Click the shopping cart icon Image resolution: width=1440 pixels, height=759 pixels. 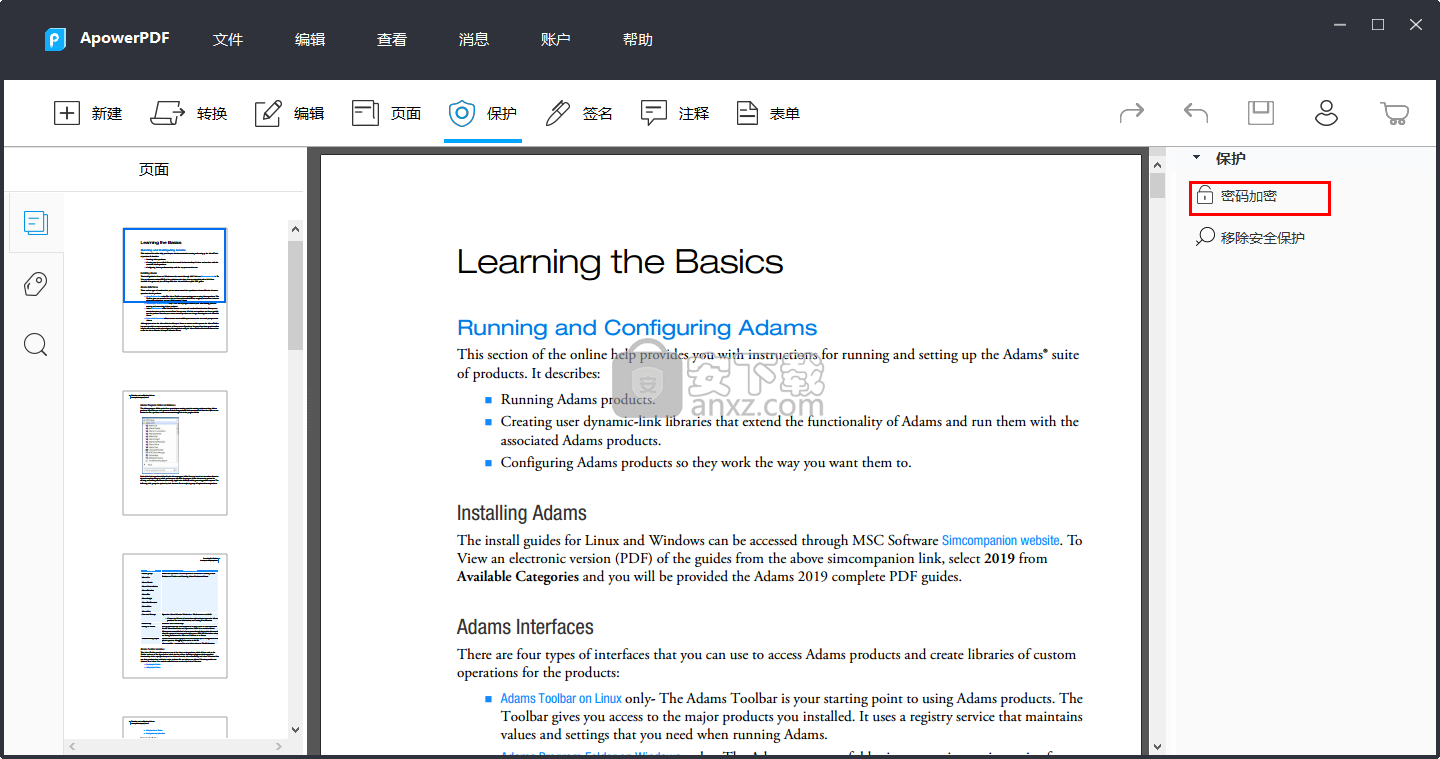tap(1394, 113)
